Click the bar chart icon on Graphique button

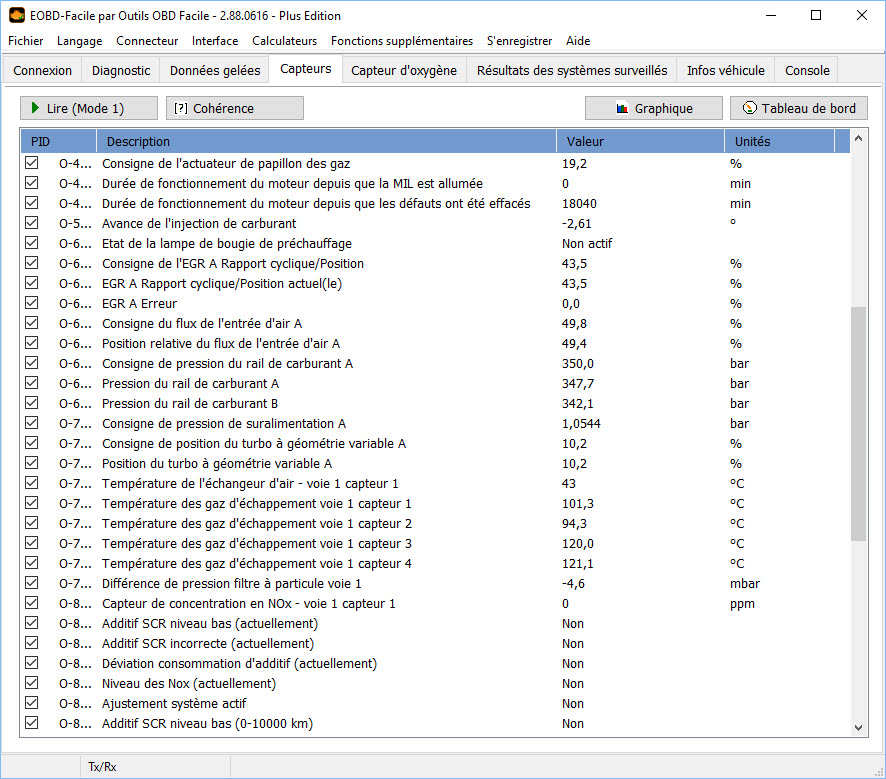(621, 108)
